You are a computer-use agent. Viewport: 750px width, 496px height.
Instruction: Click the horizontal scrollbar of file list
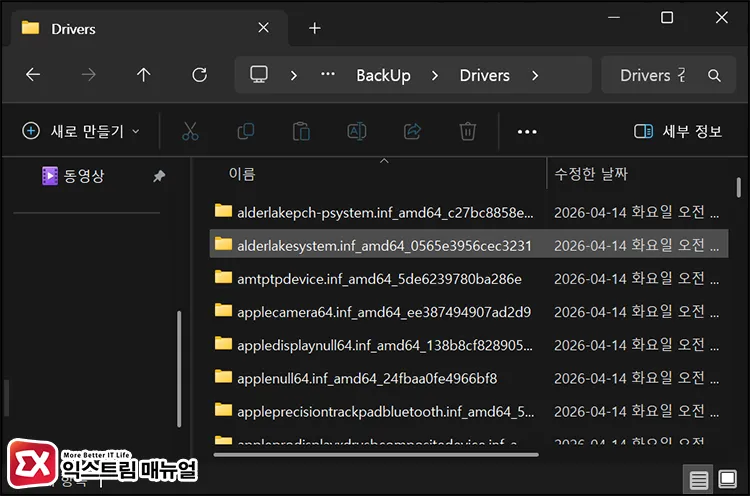pos(376,454)
